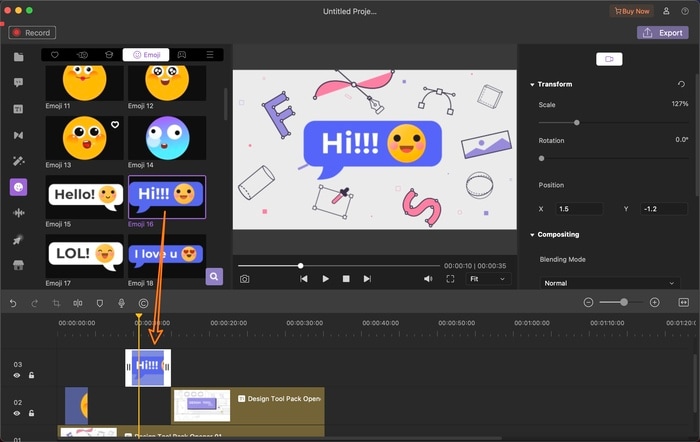Viewport: 700px width, 442px height.
Task: Click the Position Y input field
Action: coord(663,209)
